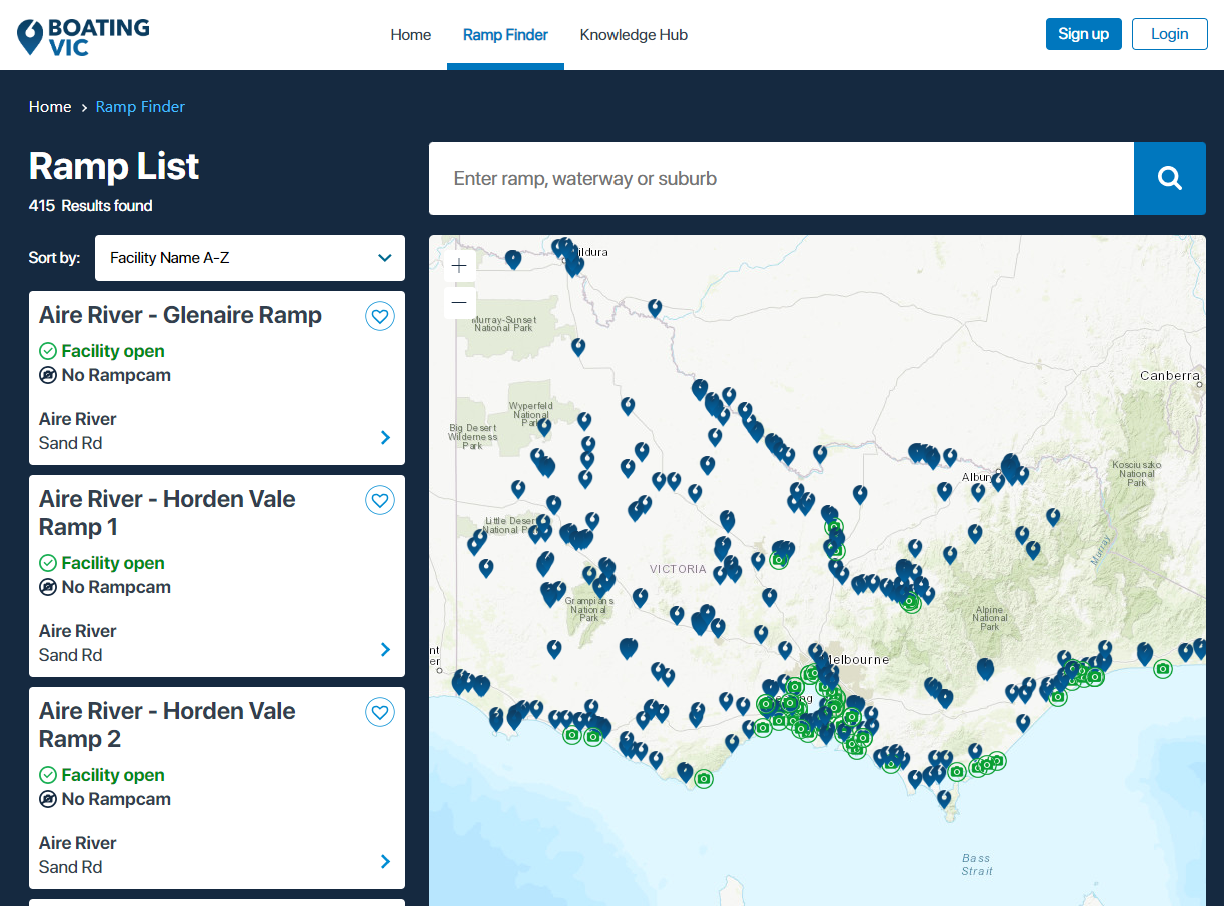Open the Sort by dropdown

pos(249,258)
